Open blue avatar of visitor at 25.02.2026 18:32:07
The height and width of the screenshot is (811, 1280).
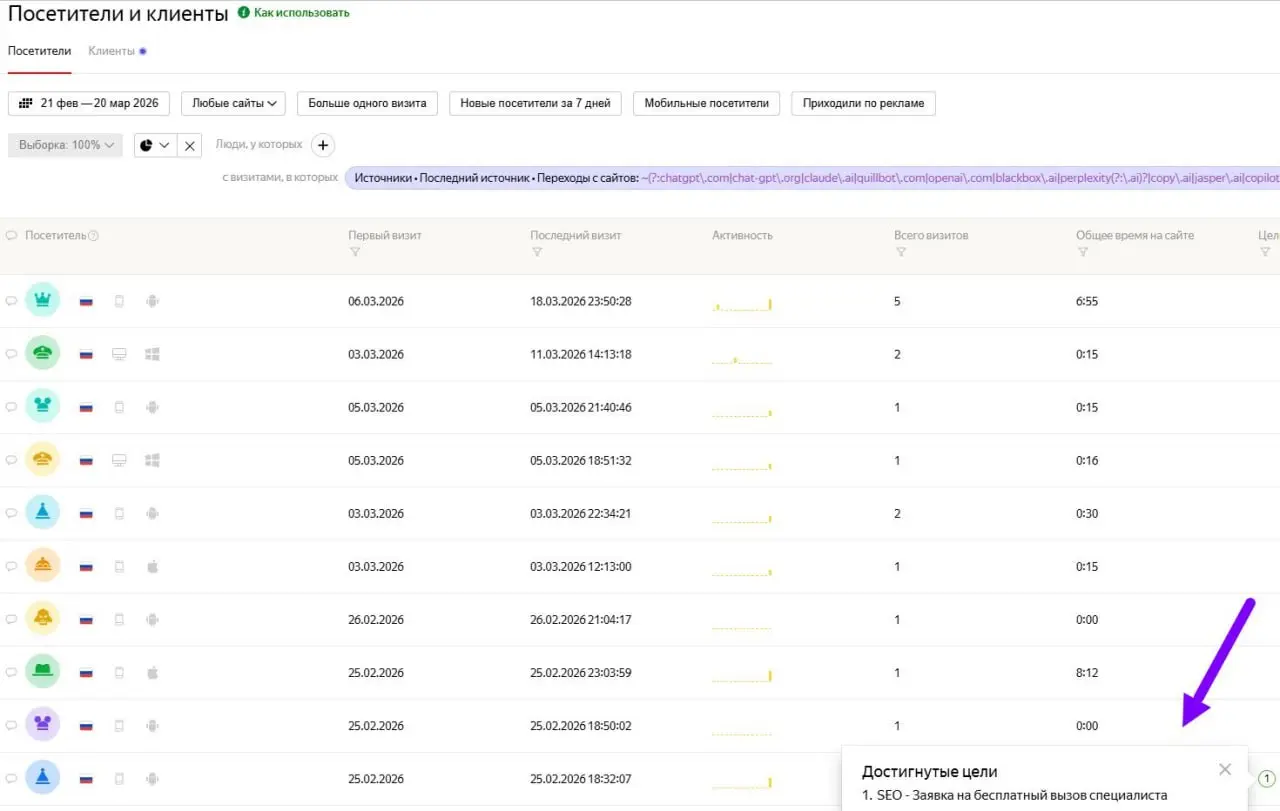tap(43, 778)
